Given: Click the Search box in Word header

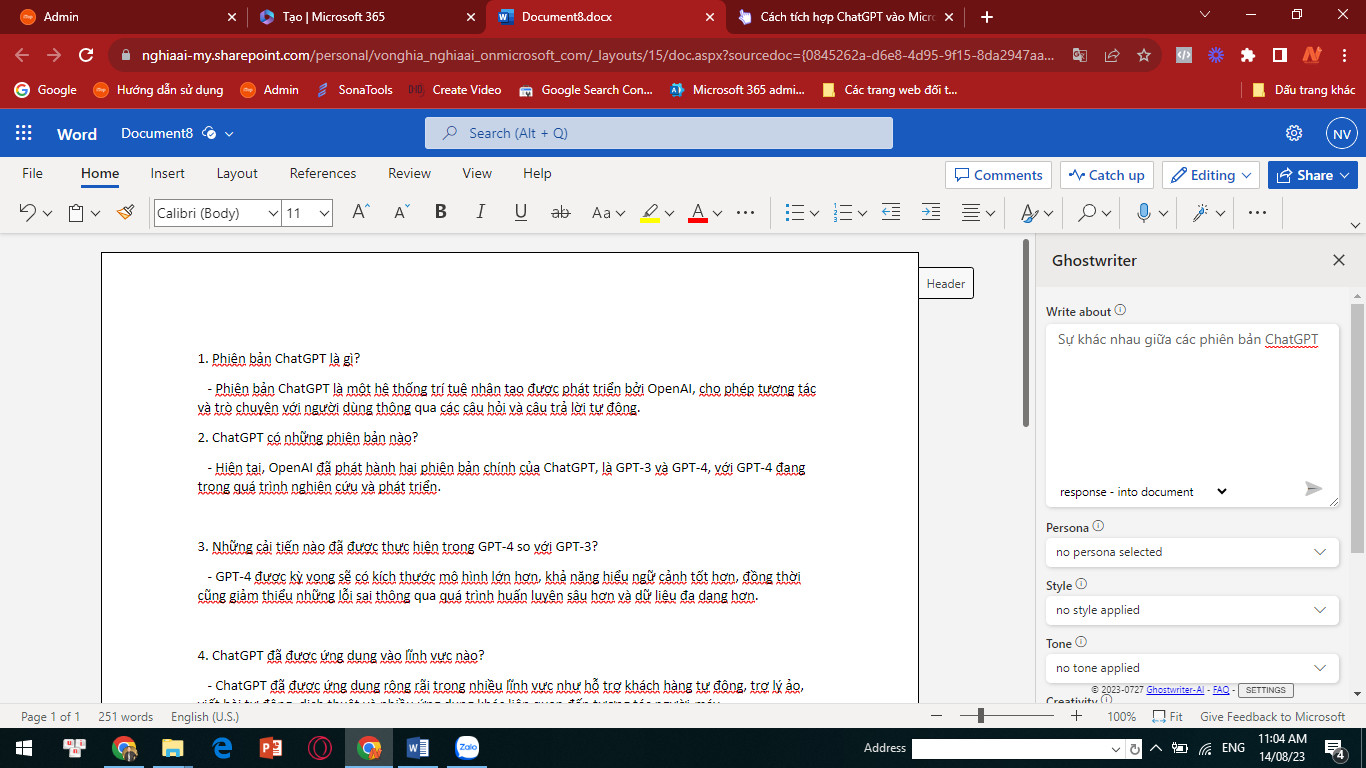Looking at the screenshot, I should tap(658, 133).
